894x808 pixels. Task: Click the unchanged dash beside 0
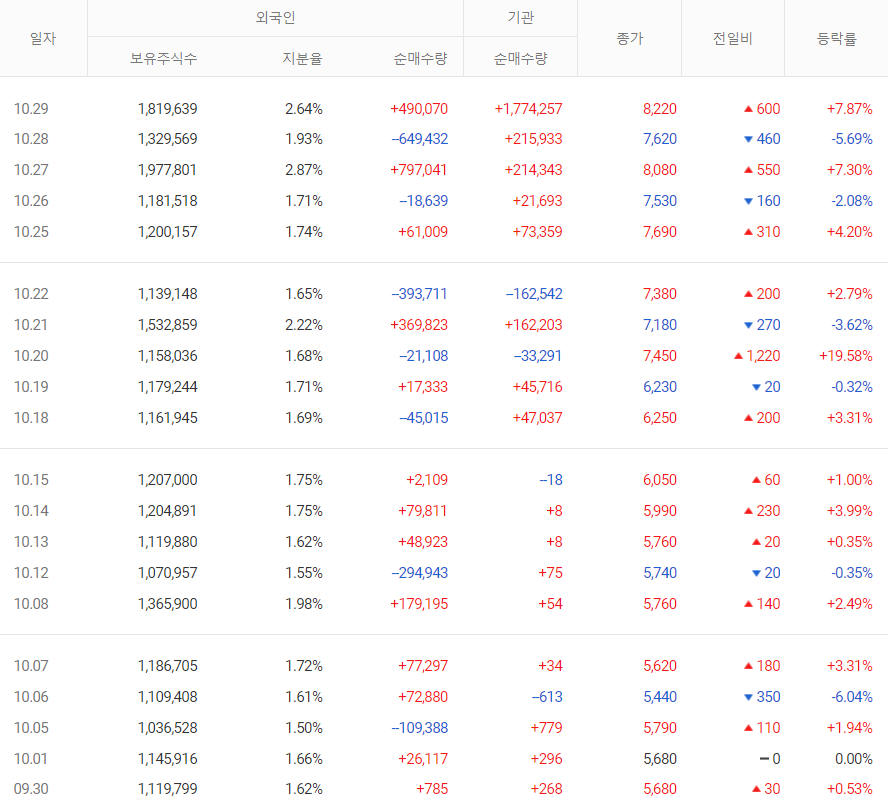tap(765, 759)
